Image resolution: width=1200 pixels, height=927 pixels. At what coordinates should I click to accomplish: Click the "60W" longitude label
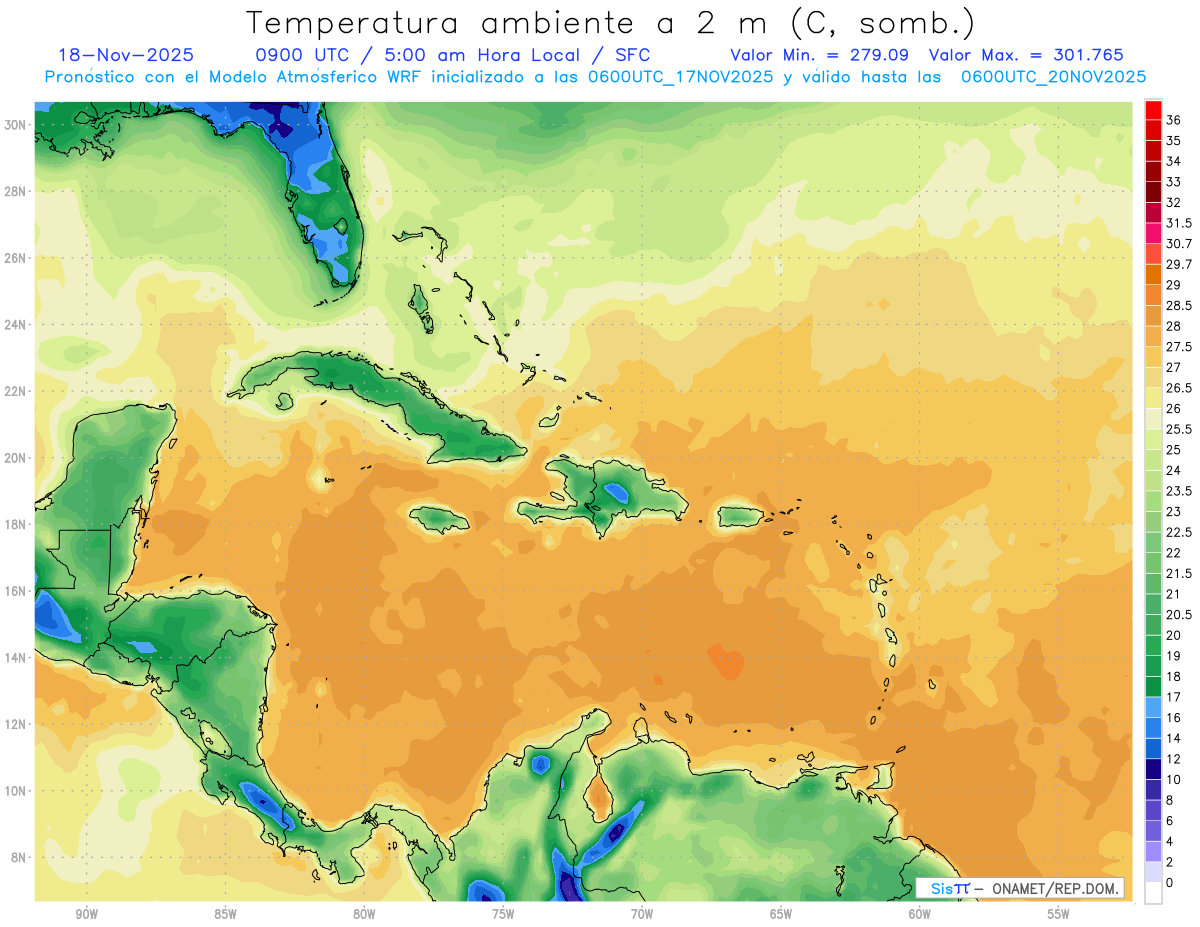point(920,914)
